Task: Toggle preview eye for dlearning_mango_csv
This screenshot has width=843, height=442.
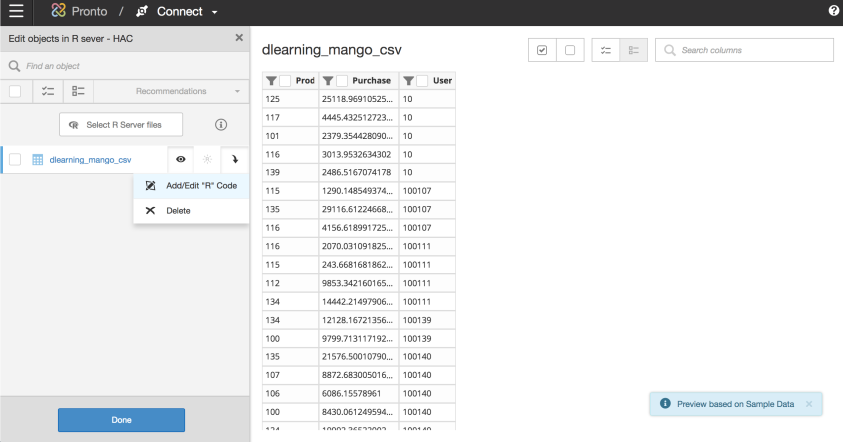Action: 181,159
